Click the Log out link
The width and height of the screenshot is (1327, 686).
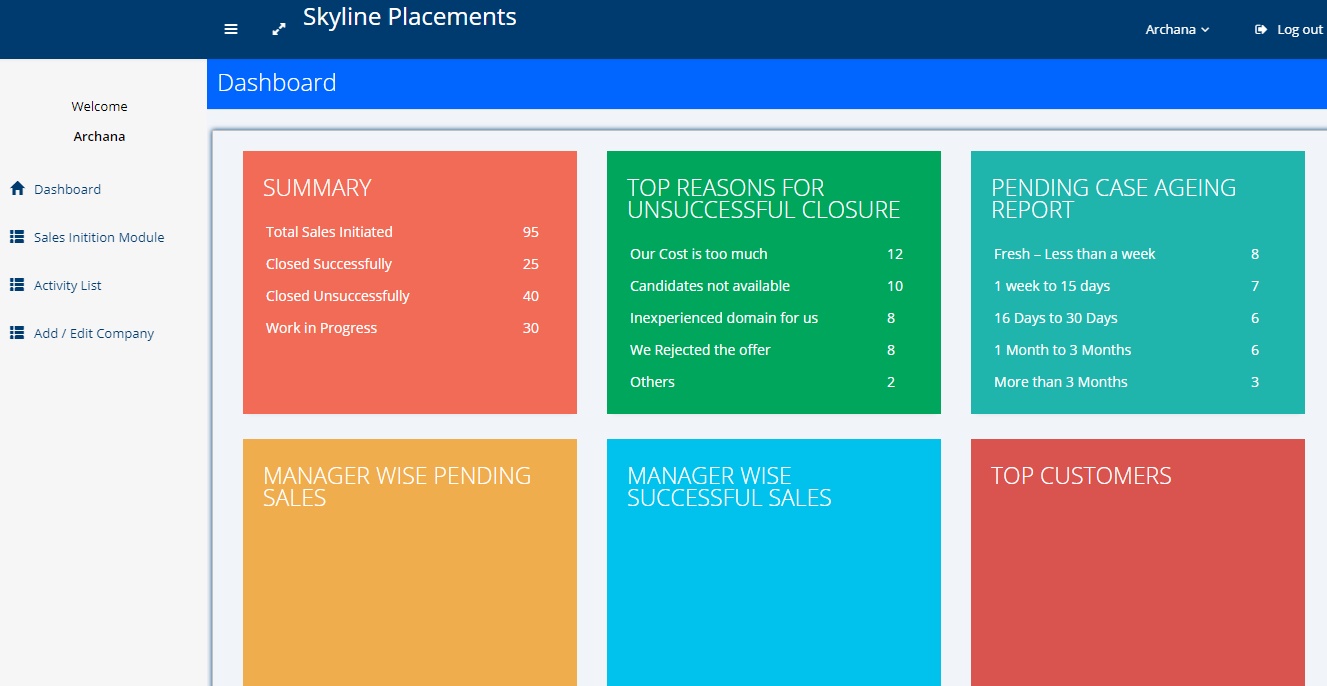[1289, 30]
